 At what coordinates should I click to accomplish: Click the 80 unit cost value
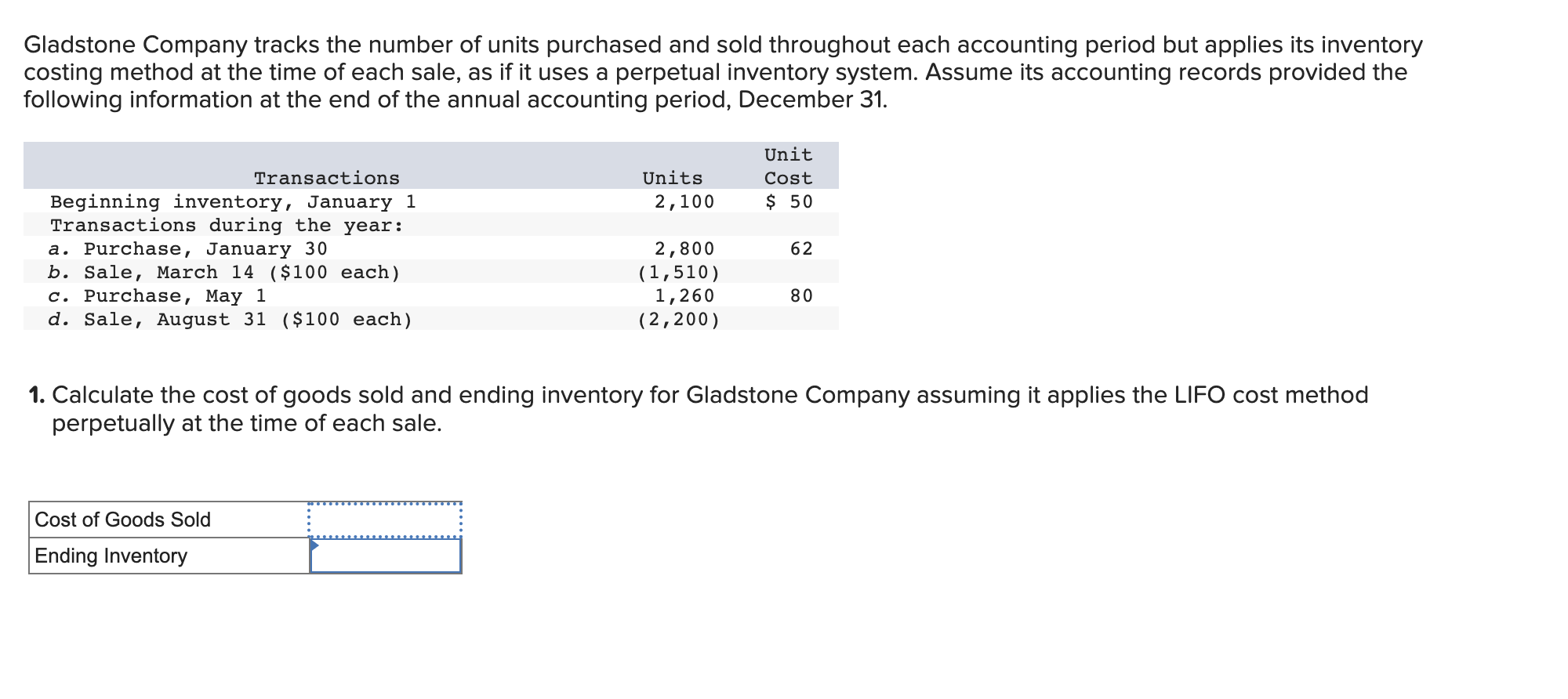(x=801, y=296)
